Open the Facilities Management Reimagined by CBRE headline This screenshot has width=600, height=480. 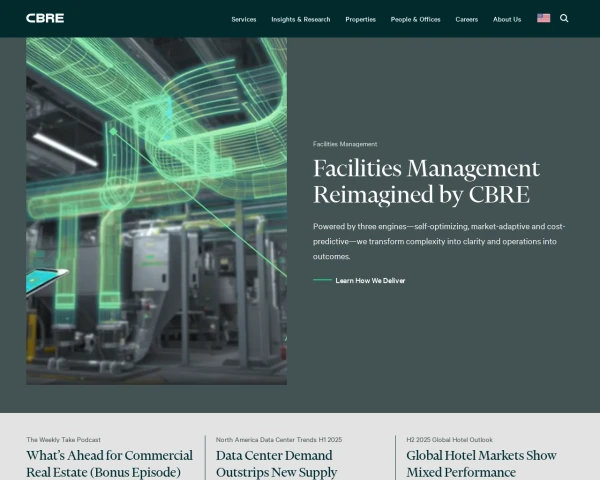(x=426, y=181)
